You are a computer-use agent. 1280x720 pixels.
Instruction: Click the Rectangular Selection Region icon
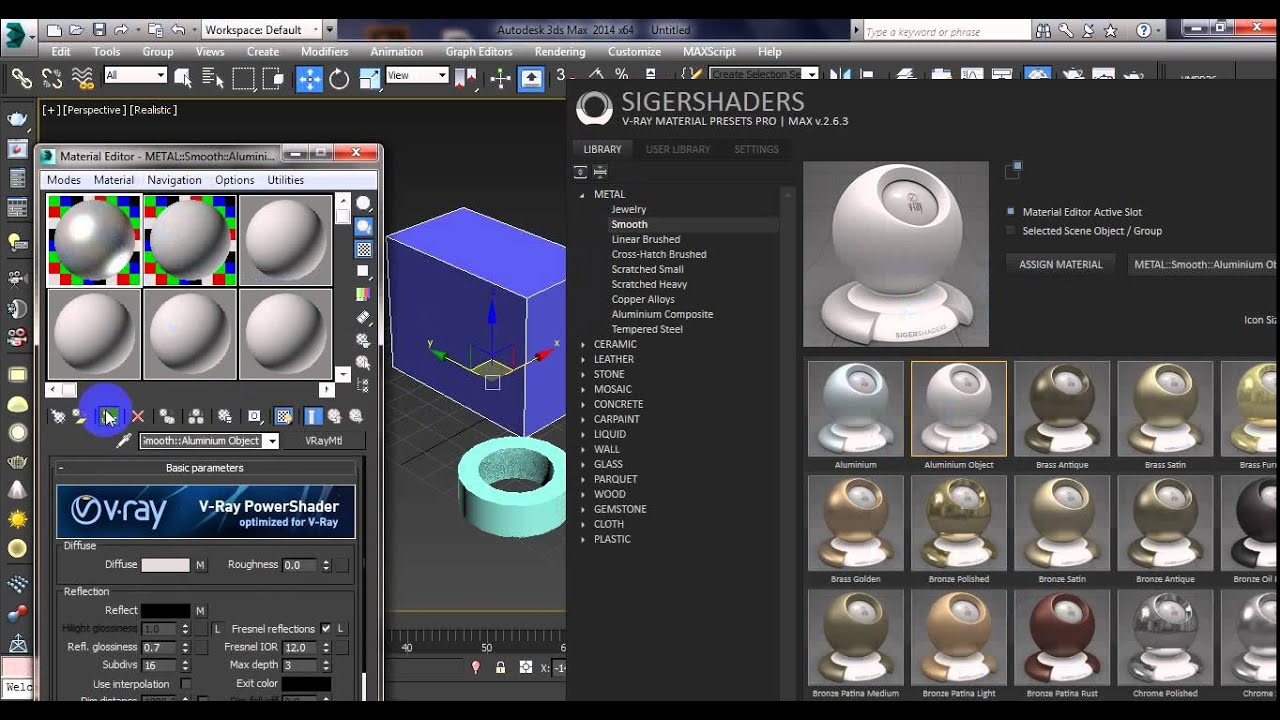click(x=243, y=78)
